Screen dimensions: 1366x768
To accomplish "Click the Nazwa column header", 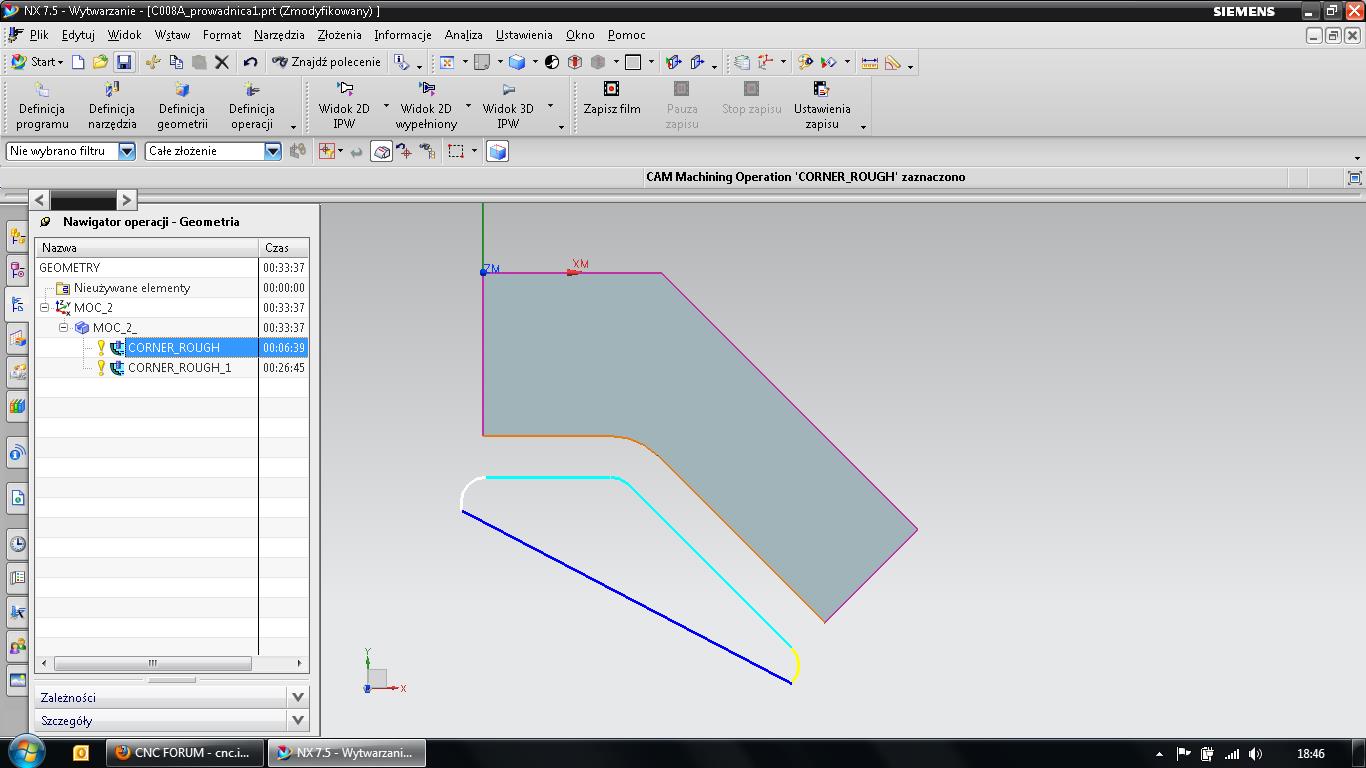I will coord(147,247).
